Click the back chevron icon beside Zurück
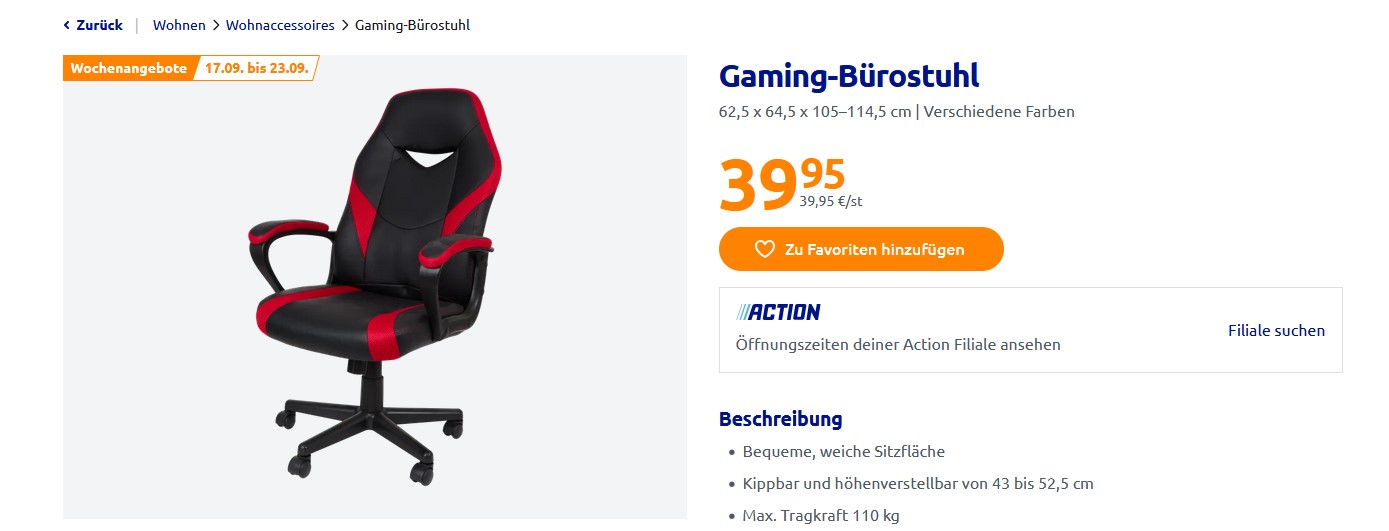The width and height of the screenshot is (1389, 531). coord(67,25)
